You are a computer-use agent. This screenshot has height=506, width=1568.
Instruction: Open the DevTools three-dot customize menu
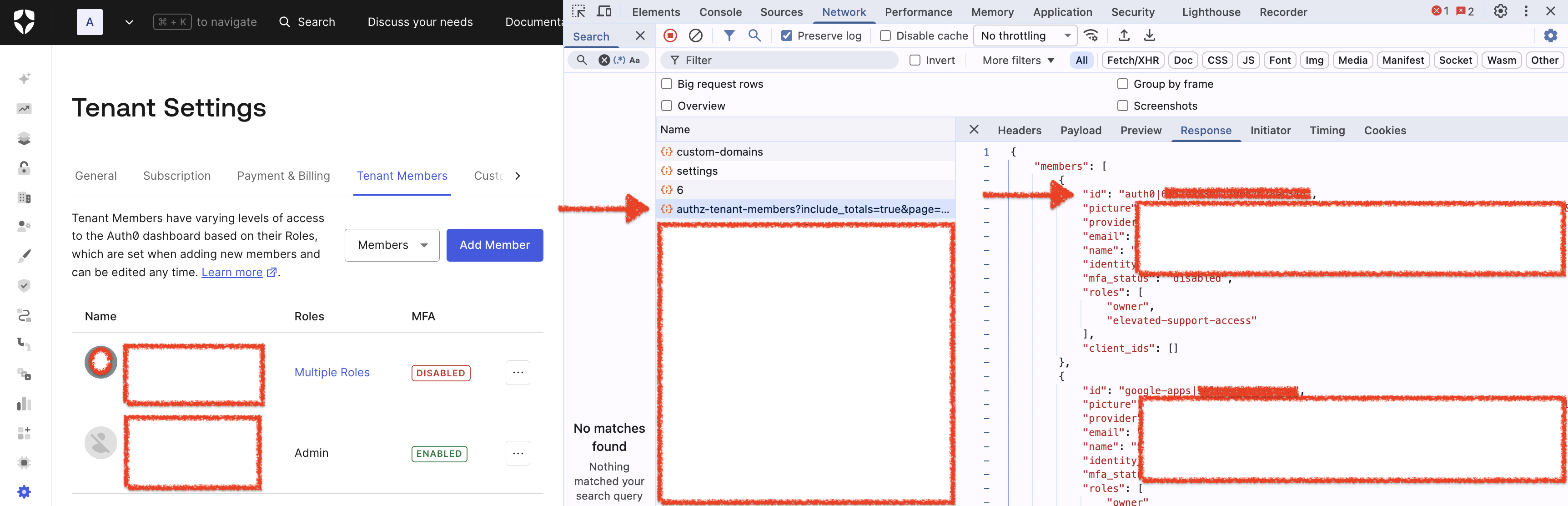(x=1526, y=11)
